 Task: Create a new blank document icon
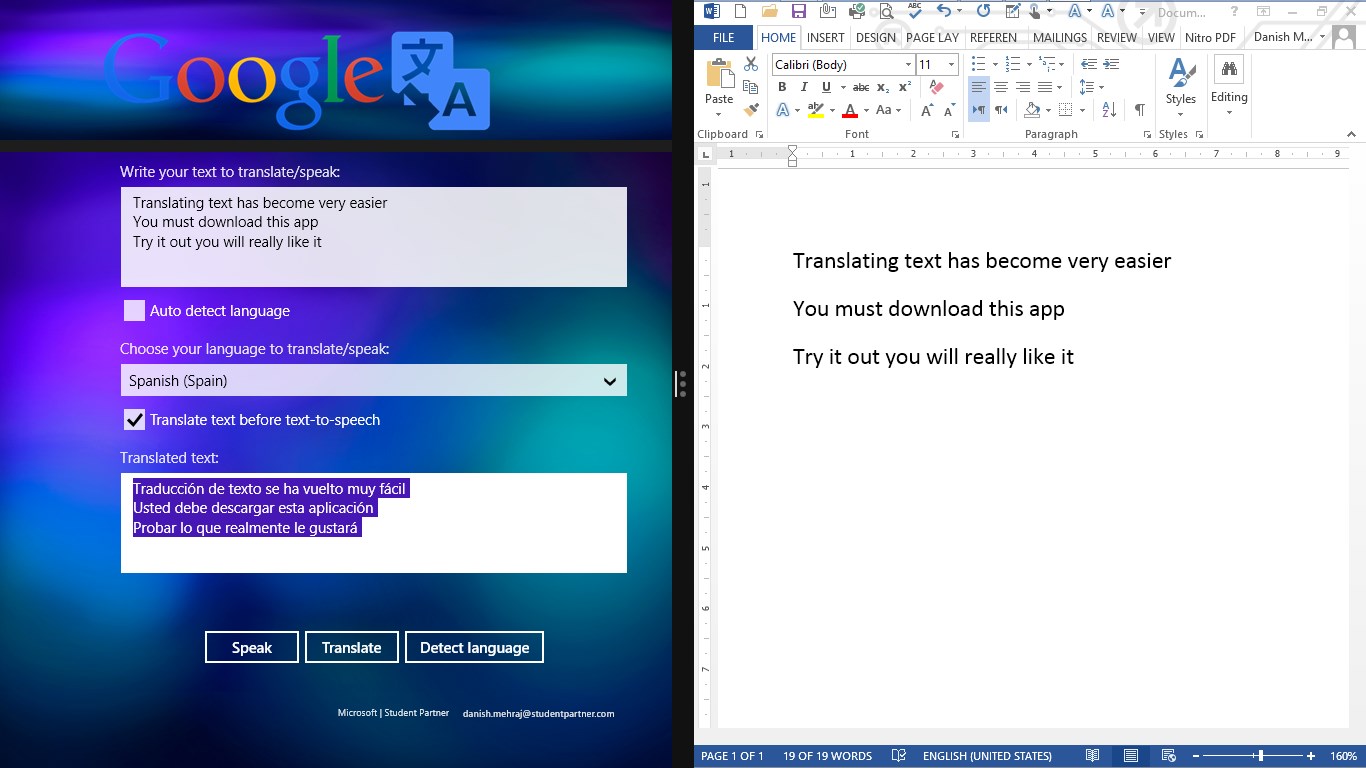740,11
